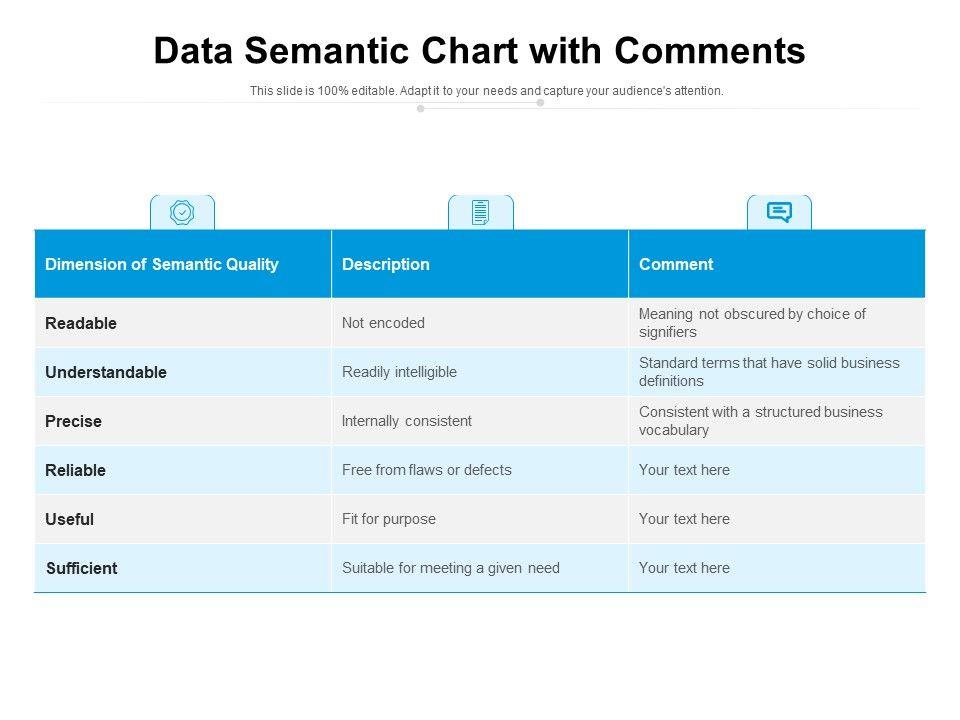Click 'Your text here' in Sufficient row
The width and height of the screenshot is (960, 720).
[x=684, y=568]
